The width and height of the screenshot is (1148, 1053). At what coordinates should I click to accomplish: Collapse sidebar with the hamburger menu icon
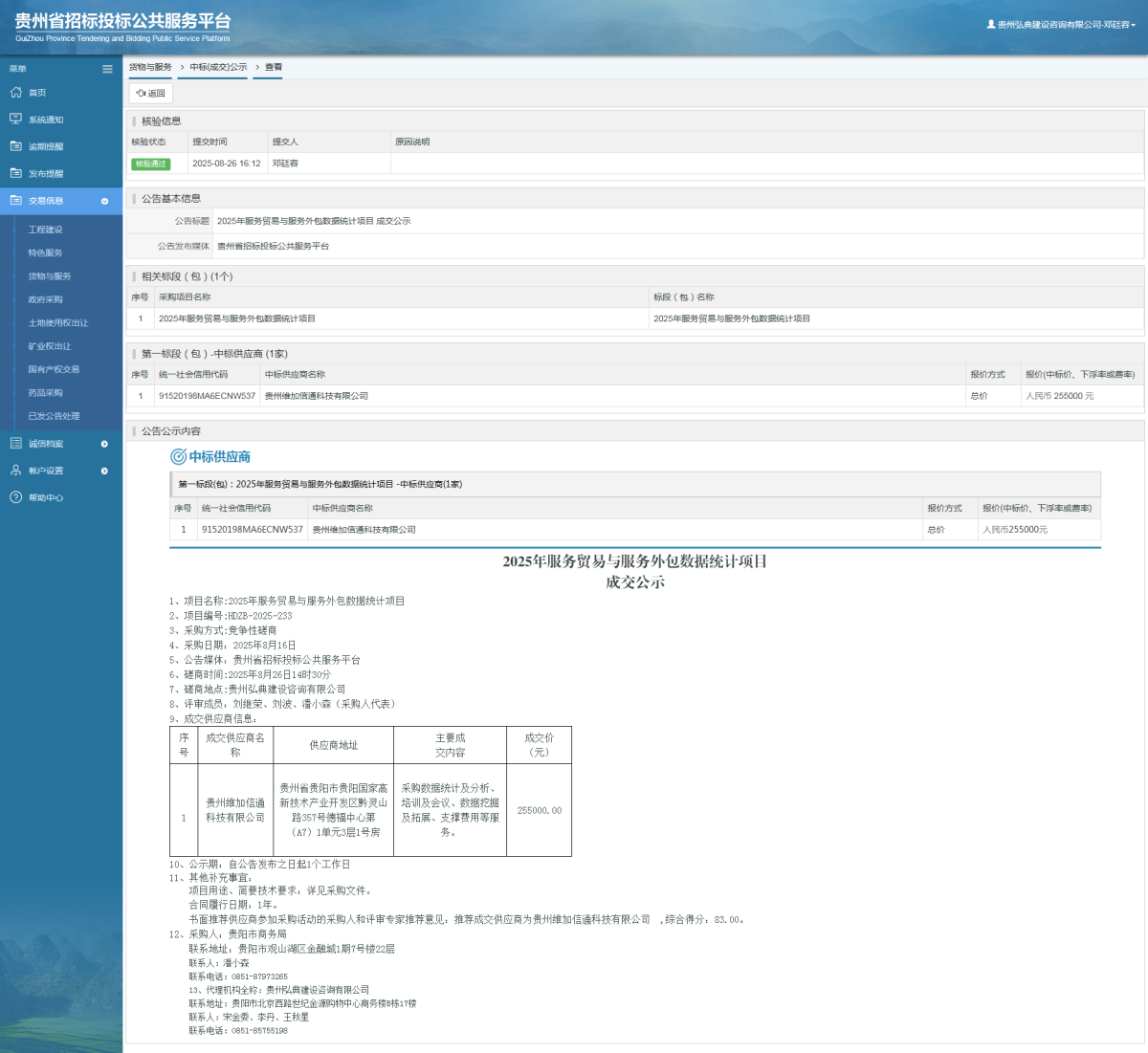[107, 69]
